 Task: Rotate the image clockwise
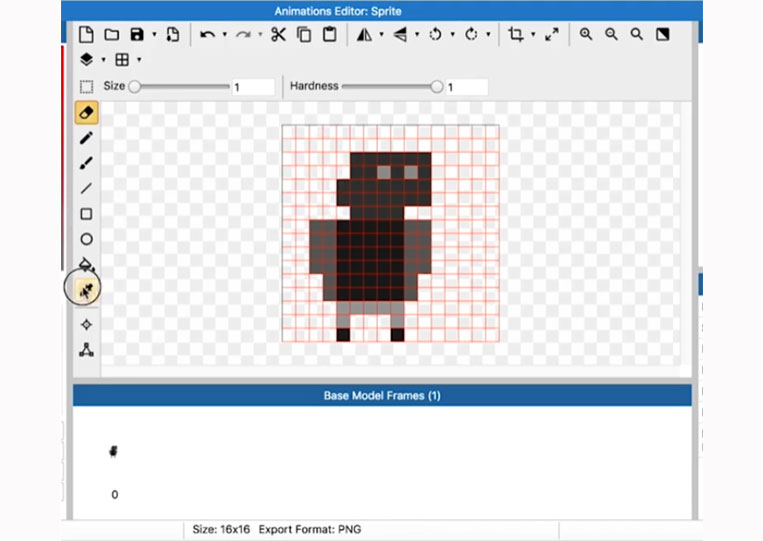(x=471, y=35)
